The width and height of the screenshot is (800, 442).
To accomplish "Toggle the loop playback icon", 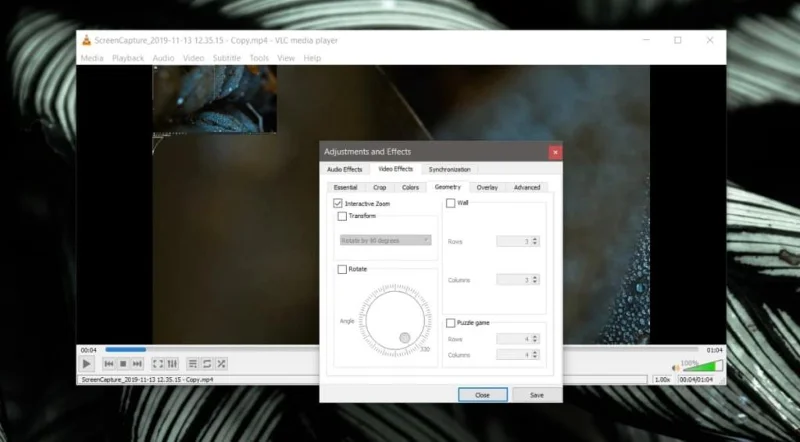I will (207, 364).
